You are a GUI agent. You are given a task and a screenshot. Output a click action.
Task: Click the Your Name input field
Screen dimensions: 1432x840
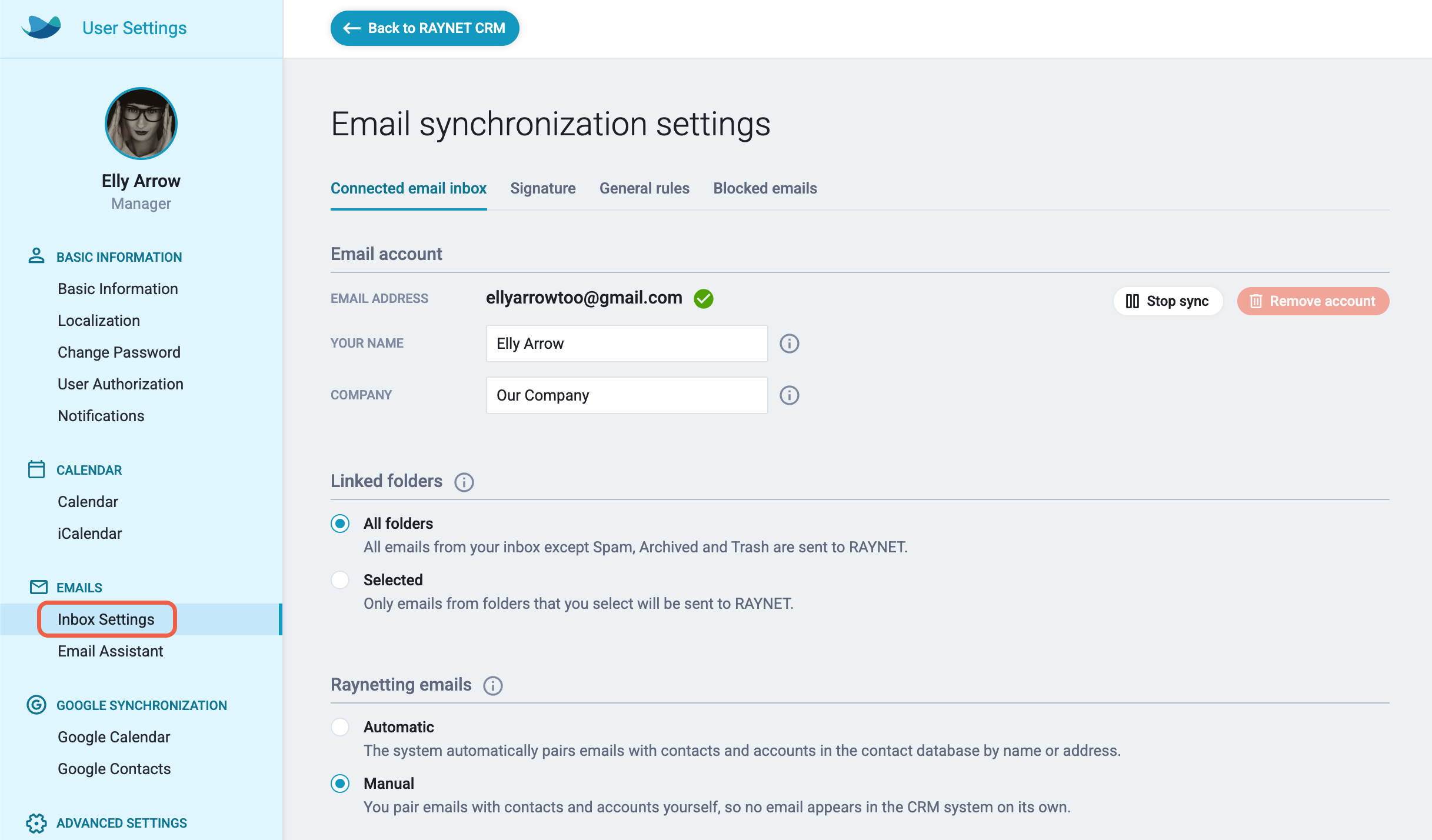pyautogui.click(x=627, y=344)
